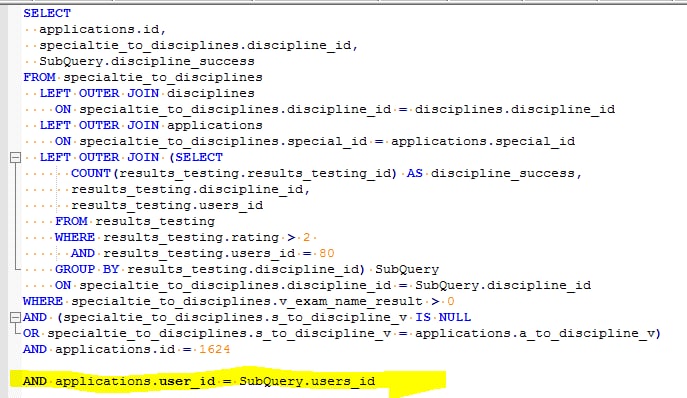Click specialtie_to_disciplines.discipline_id, in select list

coord(198,45)
